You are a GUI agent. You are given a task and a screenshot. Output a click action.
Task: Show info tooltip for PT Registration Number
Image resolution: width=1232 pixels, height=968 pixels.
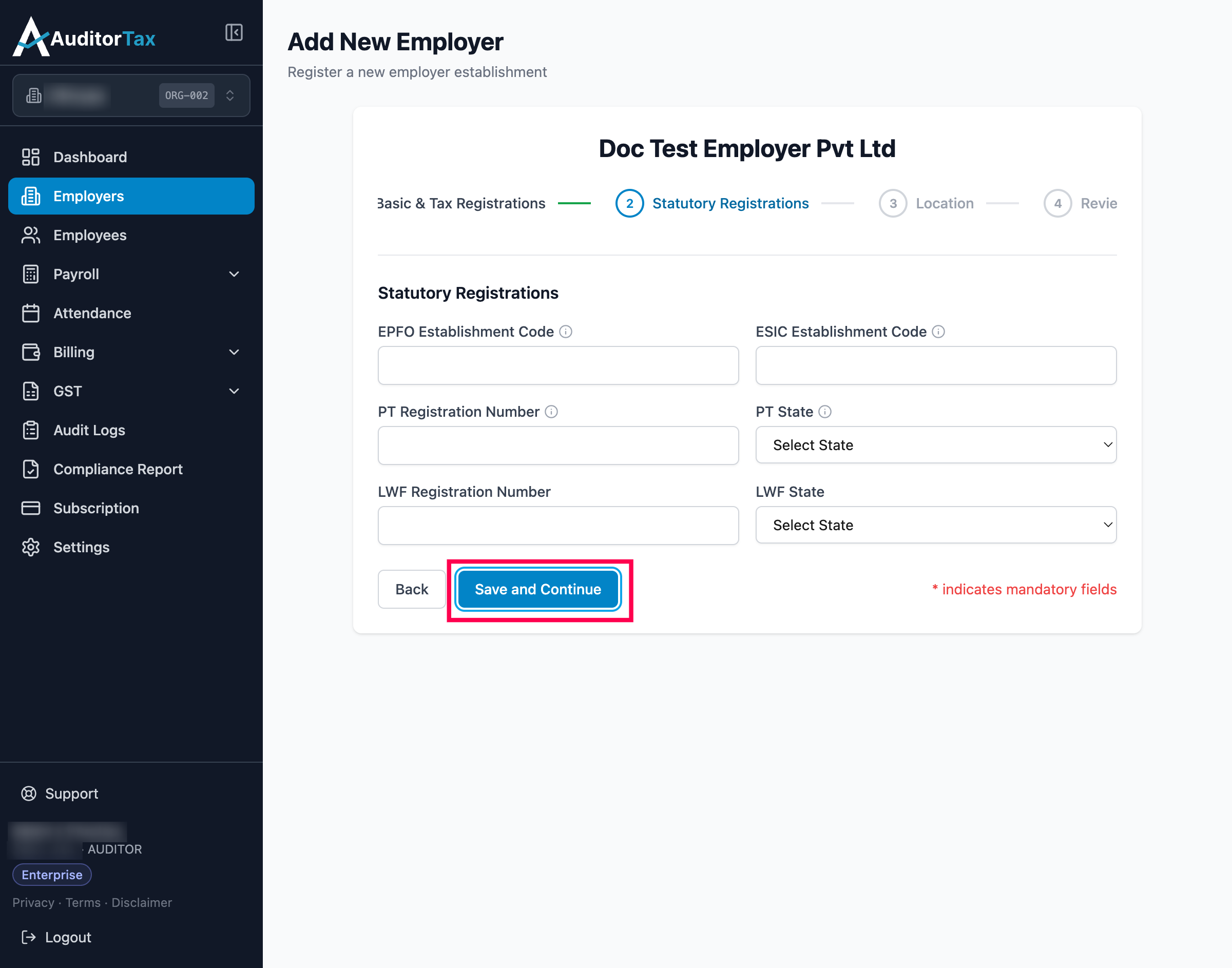pyautogui.click(x=551, y=412)
